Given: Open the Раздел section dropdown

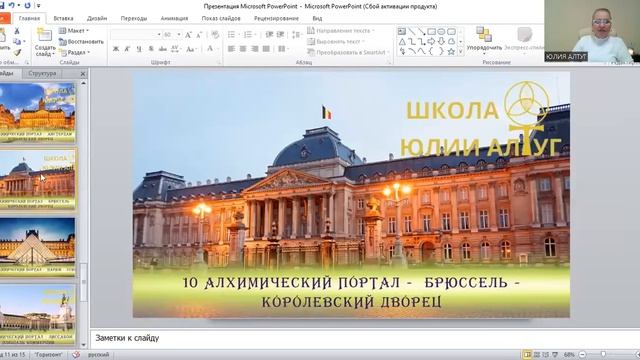Looking at the screenshot, I should (x=75, y=52).
